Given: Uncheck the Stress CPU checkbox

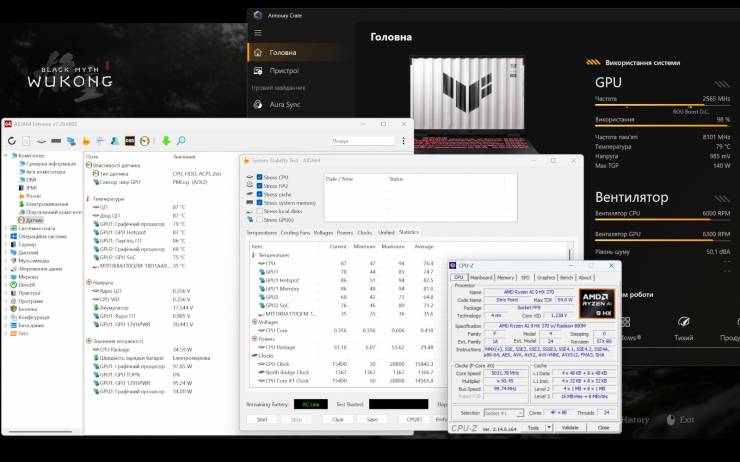Looking at the screenshot, I should pyautogui.click(x=260, y=179).
